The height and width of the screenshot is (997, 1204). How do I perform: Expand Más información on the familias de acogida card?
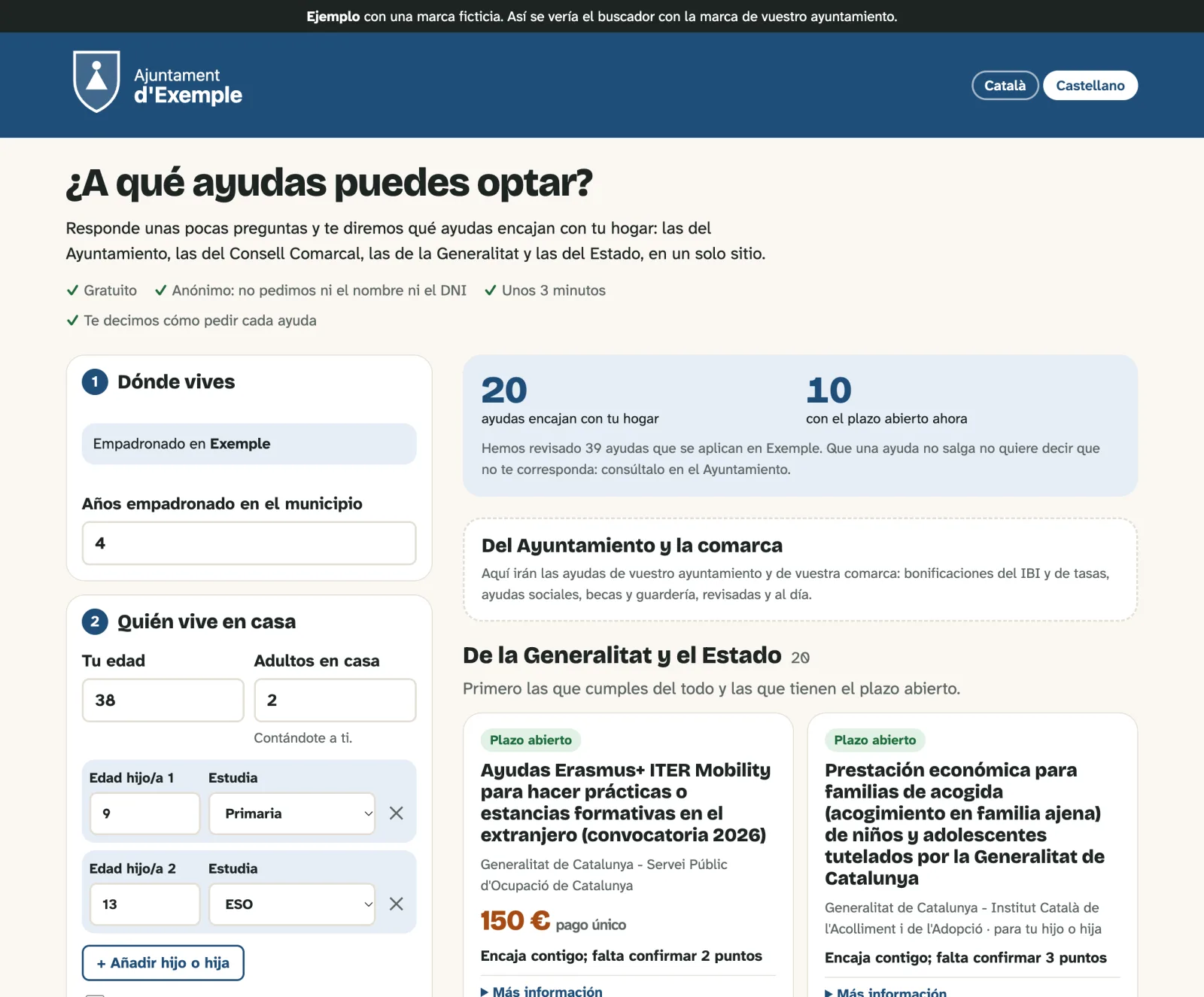pyautogui.click(x=886, y=992)
